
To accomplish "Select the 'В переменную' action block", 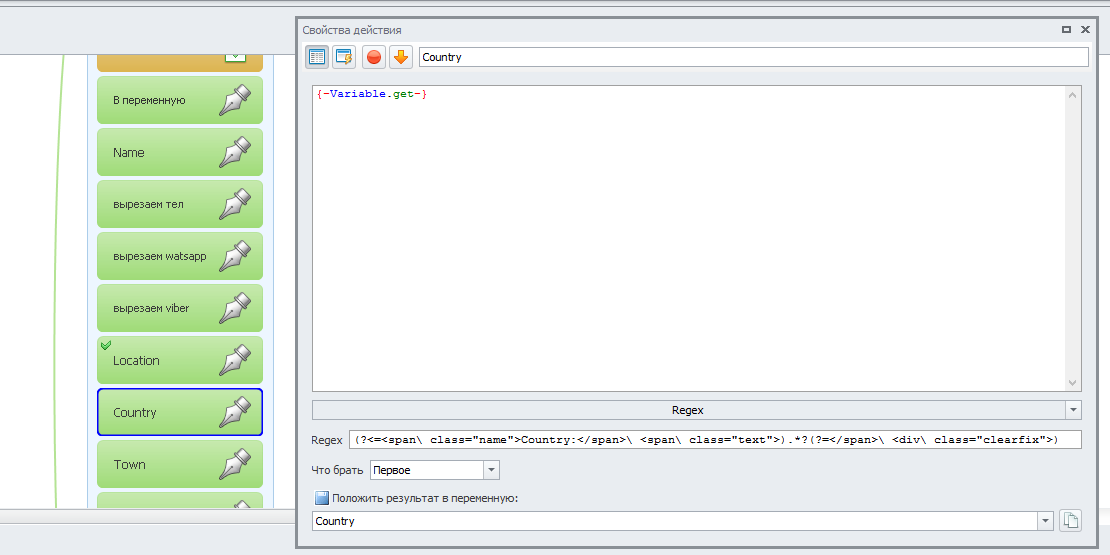I will point(180,101).
